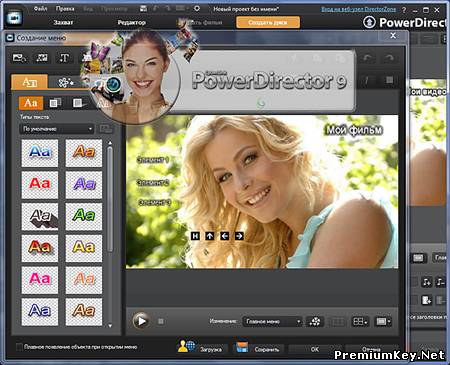Open the effects/particles tab beside the text tab
This screenshot has width=450, height=365.
pyautogui.click(x=65, y=82)
